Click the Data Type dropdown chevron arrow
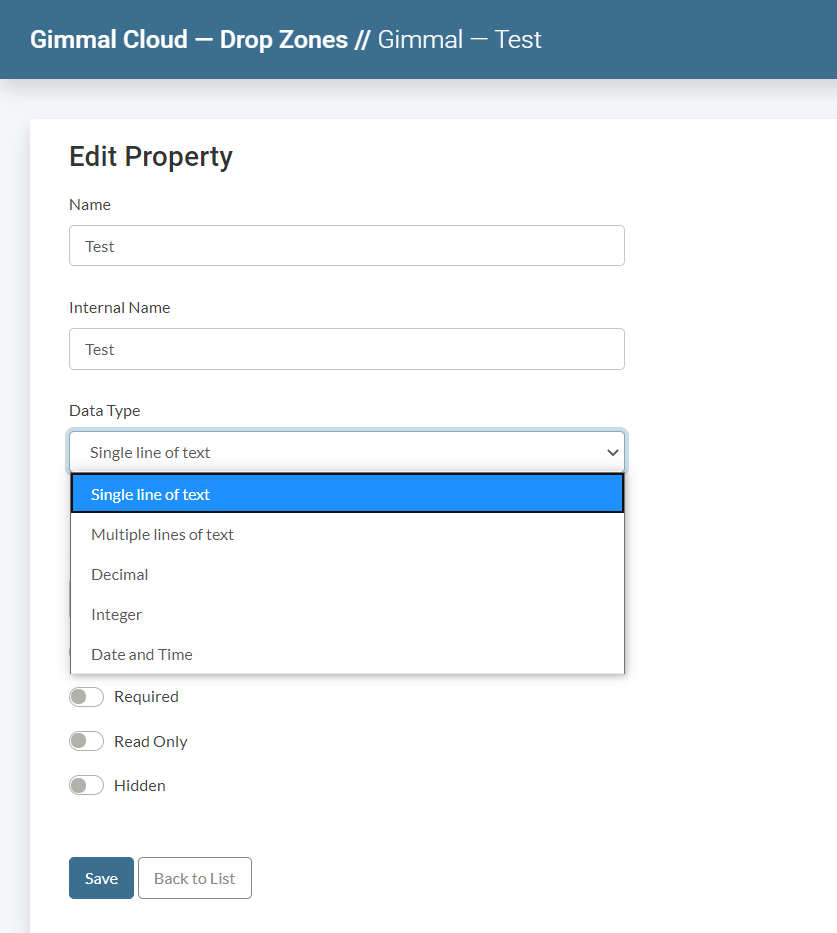 click(x=613, y=453)
